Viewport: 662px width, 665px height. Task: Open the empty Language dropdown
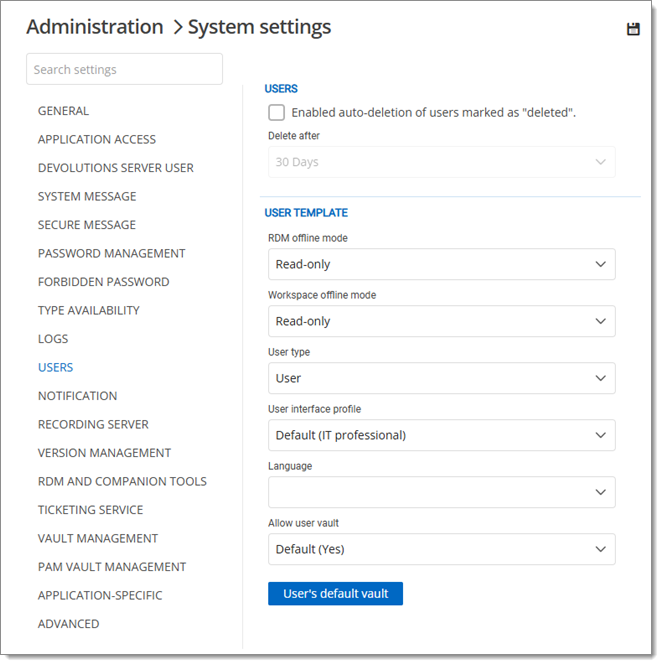pos(441,492)
